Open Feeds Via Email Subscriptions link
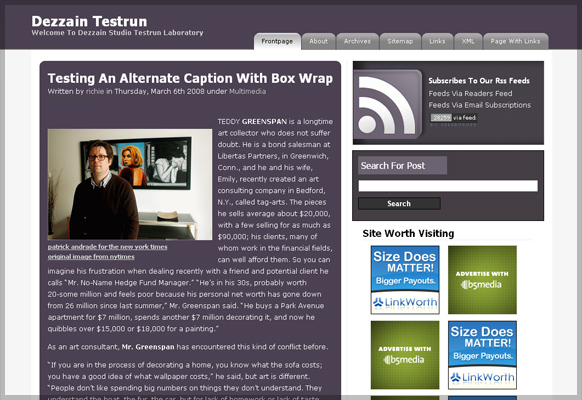Image resolution: width=582 pixels, height=400 pixels. pos(480,105)
